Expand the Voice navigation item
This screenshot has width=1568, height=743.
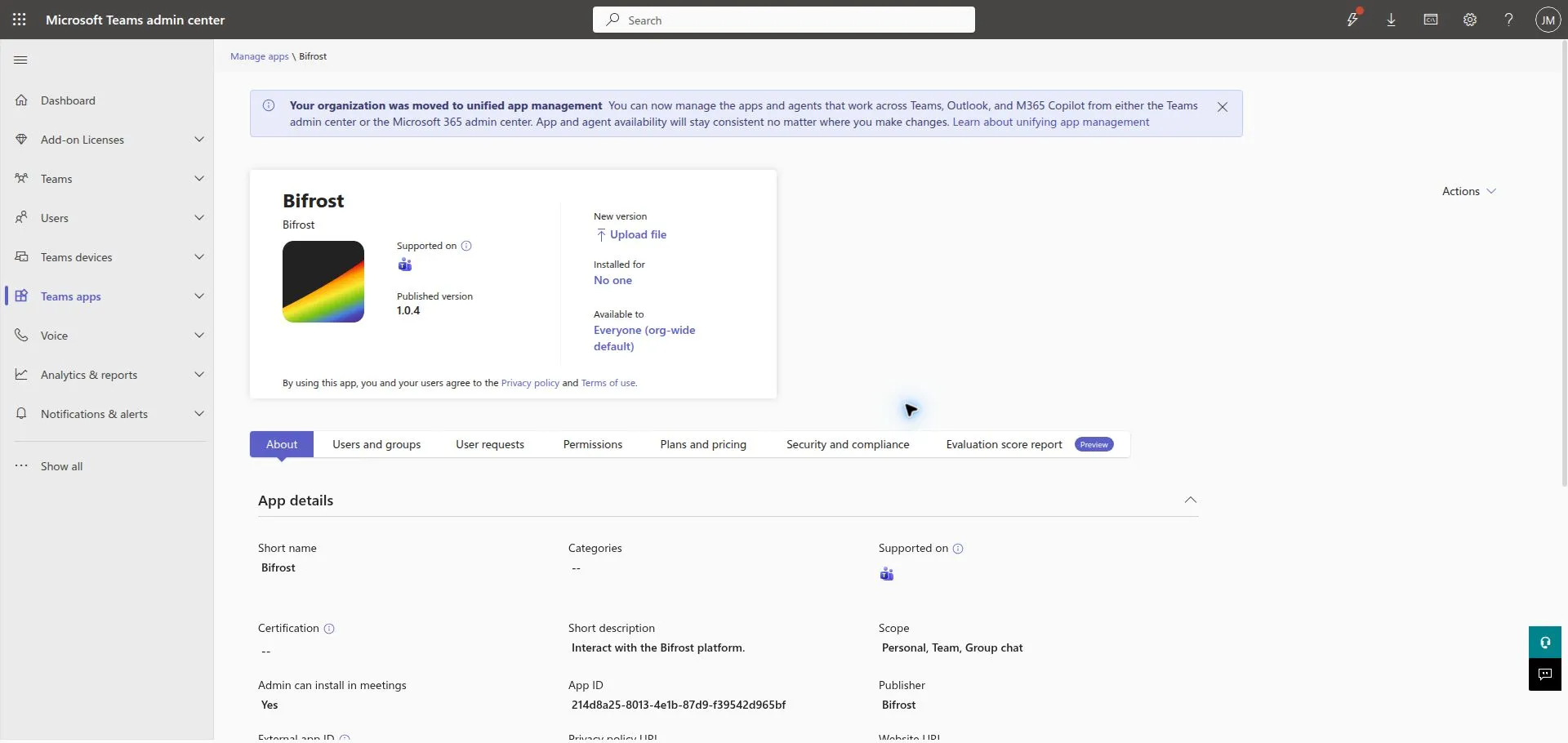point(199,336)
